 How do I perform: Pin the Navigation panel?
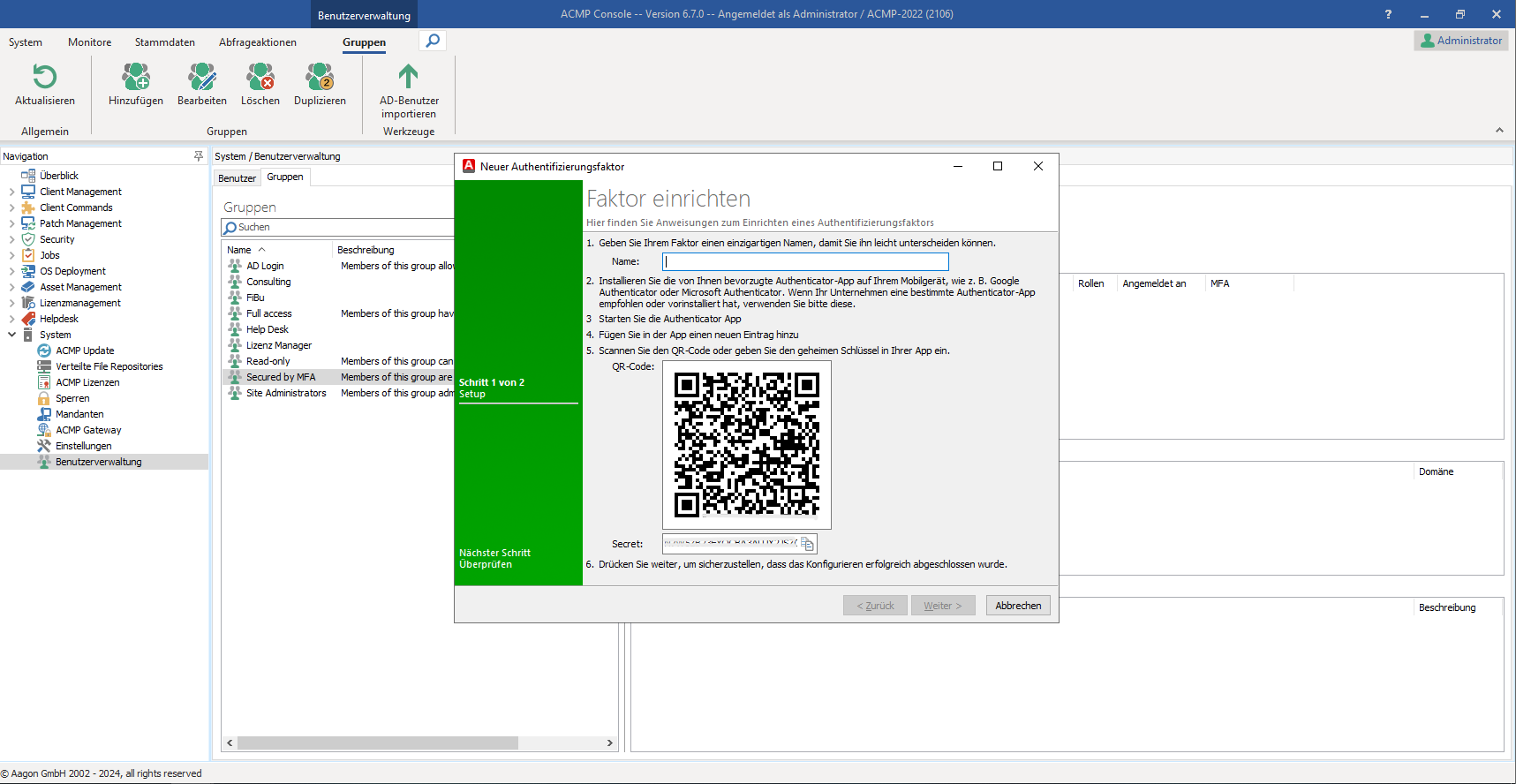(x=199, y=156)
